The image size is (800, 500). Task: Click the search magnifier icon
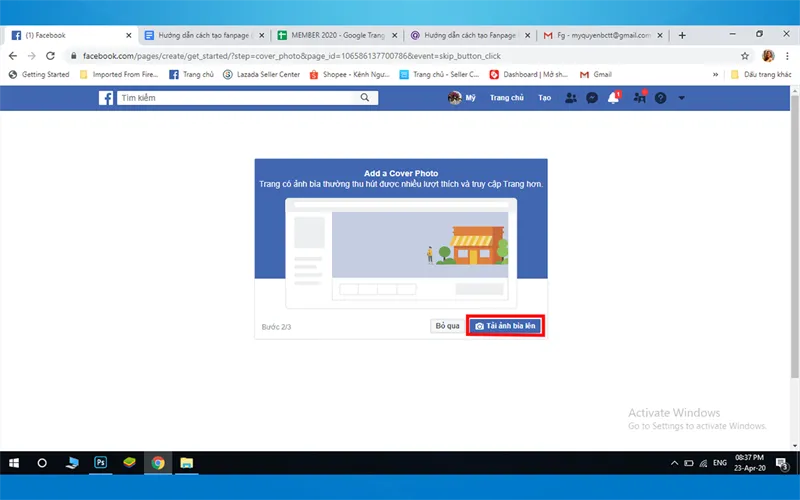[x=368, y=98]
